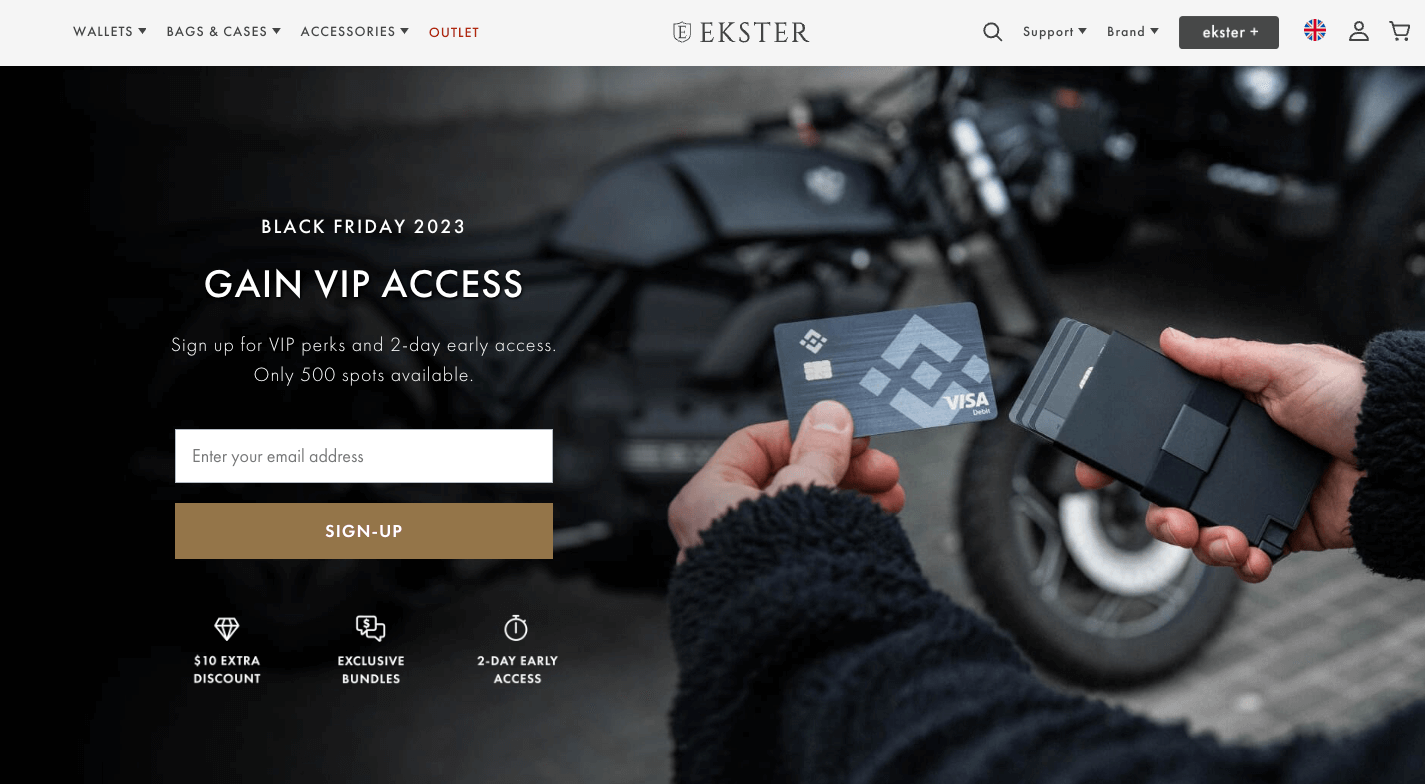1425x784 pixels.
Task: Open the shopping cart icon
Action: tap(1400, 32)
